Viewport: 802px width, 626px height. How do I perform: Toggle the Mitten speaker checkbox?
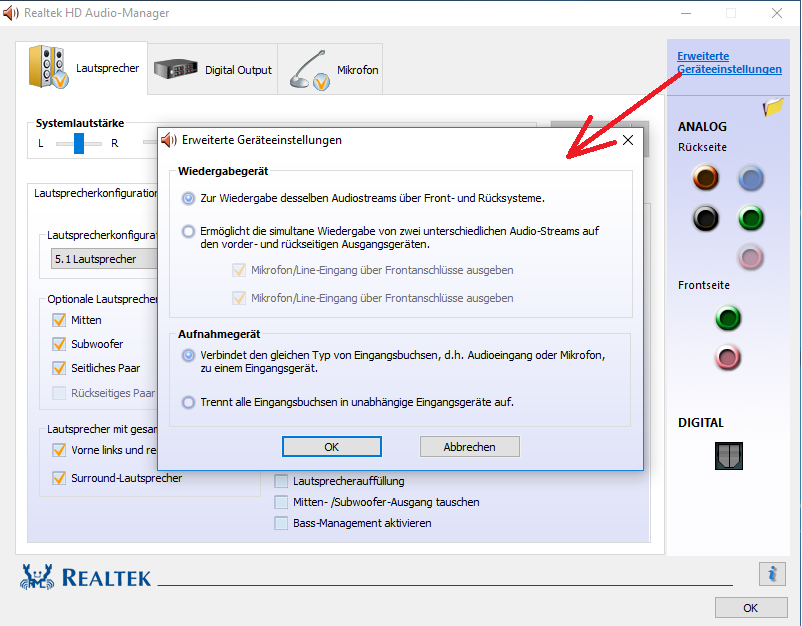59,320
